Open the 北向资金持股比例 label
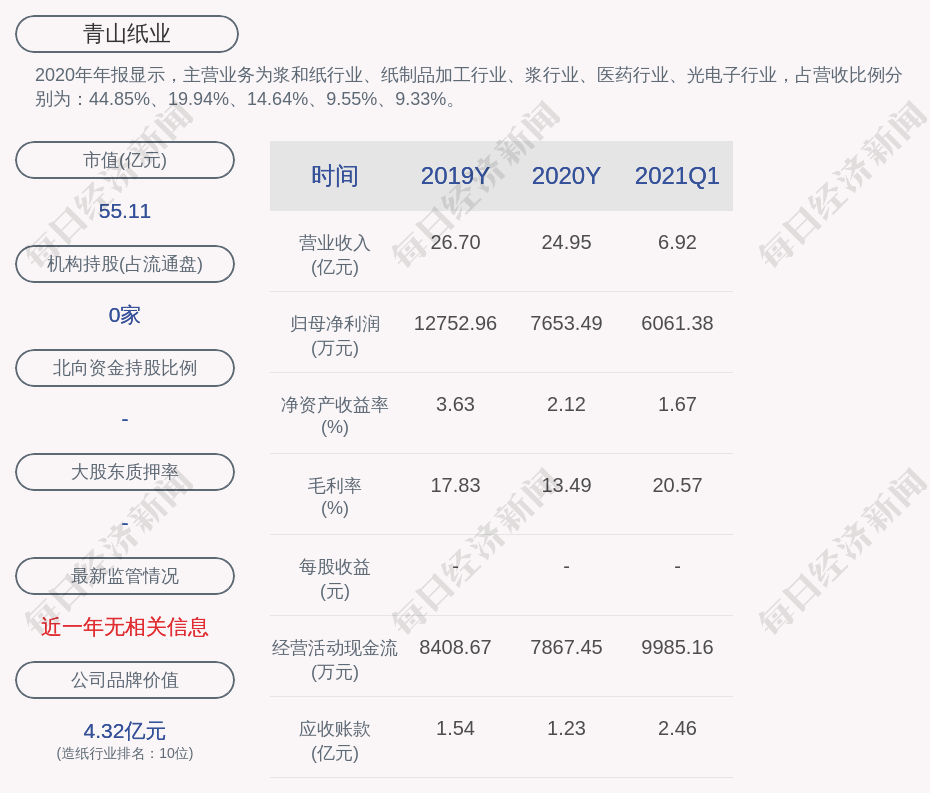The width and height of the screenshot is (930, 793). click(125, 368)
